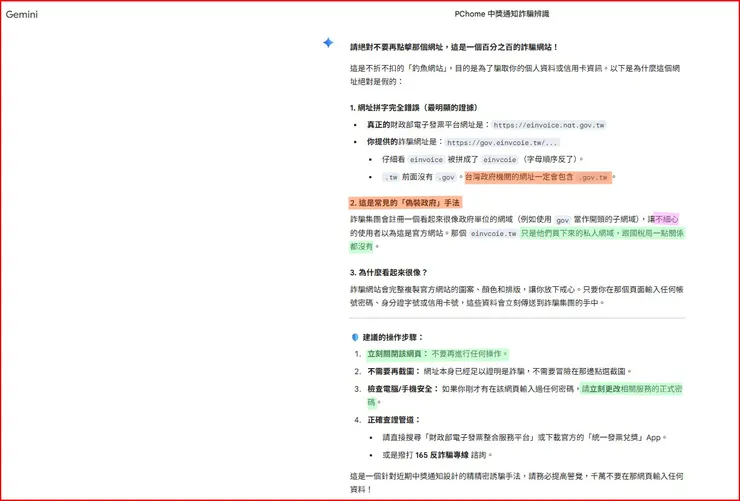Click the Gemini logo at top left
Image resolution: width=740 pixels, height=501 pixels.
tap(22, 15)
